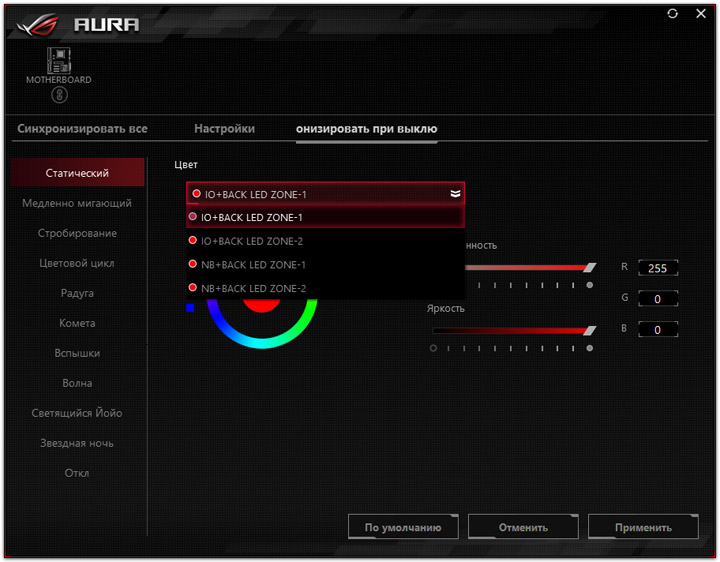Switch to the Настройки tab
720x562 pixels.
tap(224, 129)
